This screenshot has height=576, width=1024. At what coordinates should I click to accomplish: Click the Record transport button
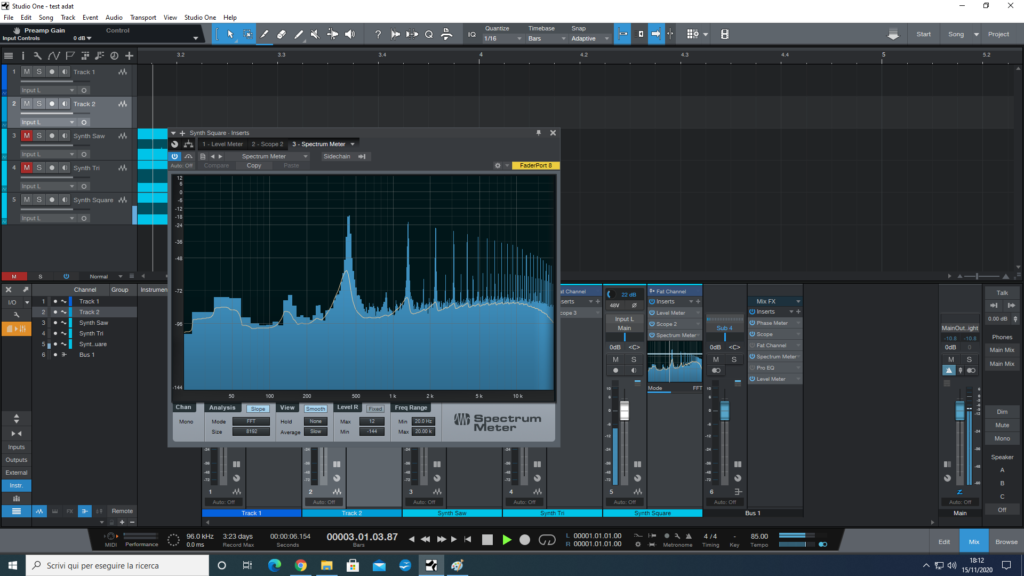click(x=524, y=540)
